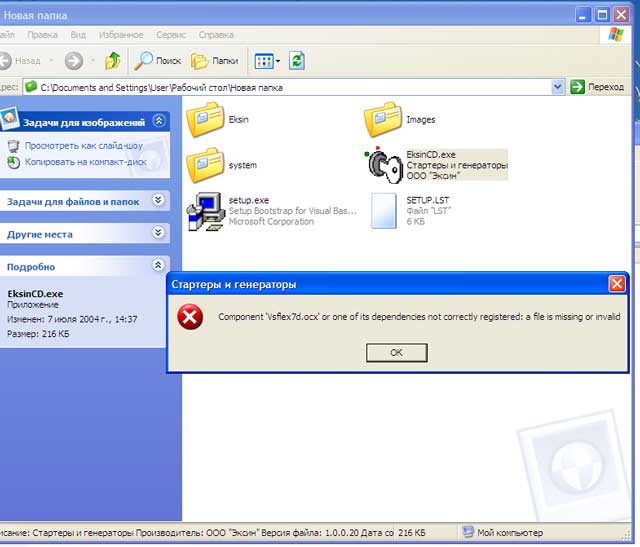Screen dimensions: 640x547
Task: Open Поиск search tool
Action: [x=158, y=61]
